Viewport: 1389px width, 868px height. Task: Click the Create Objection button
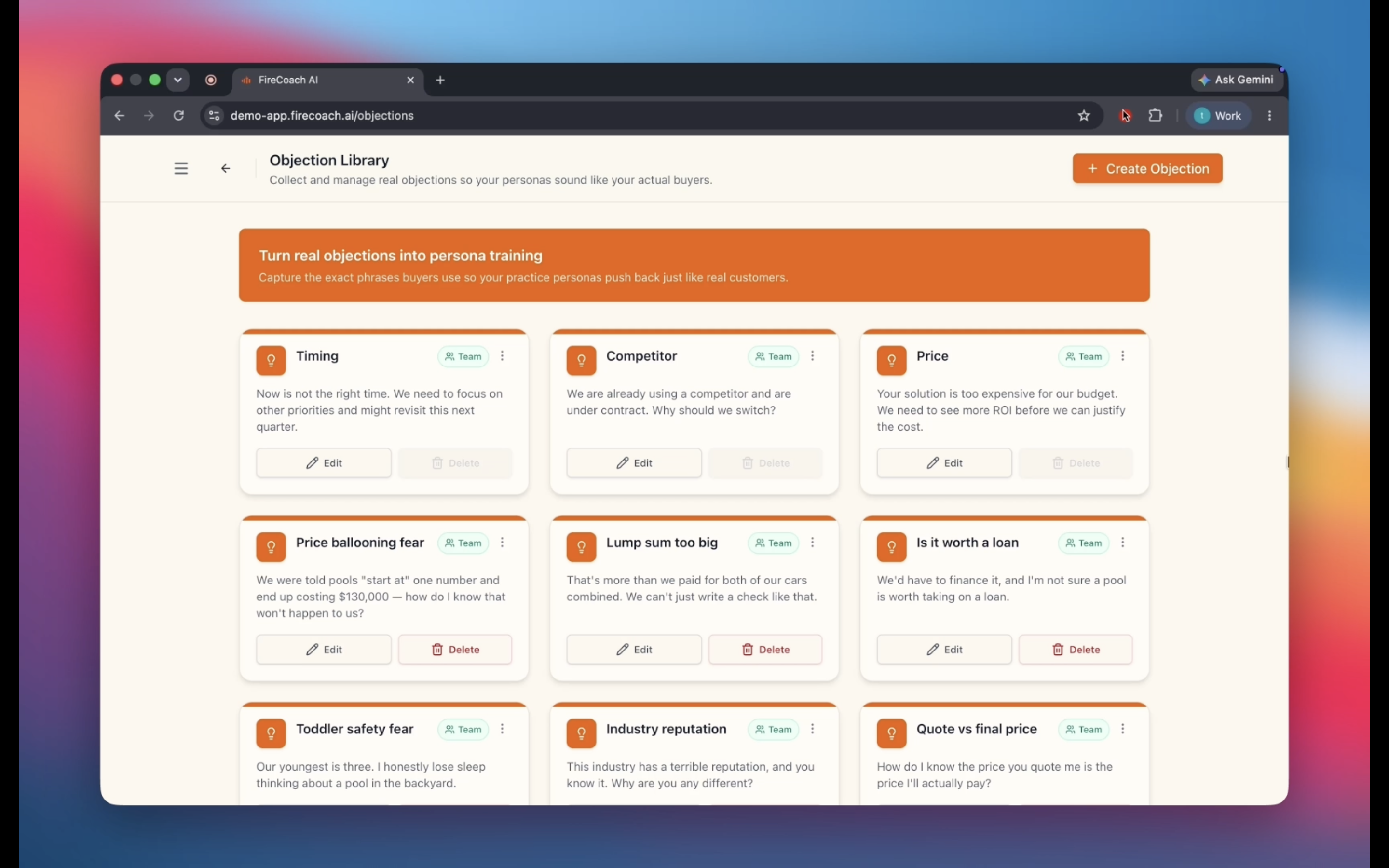pyautogui.click(x=1147, y=169)
